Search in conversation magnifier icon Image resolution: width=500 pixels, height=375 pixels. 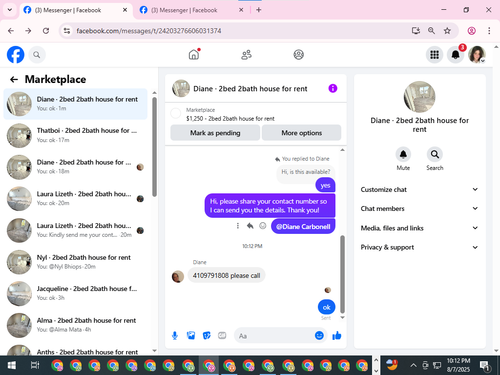point(435,154)
